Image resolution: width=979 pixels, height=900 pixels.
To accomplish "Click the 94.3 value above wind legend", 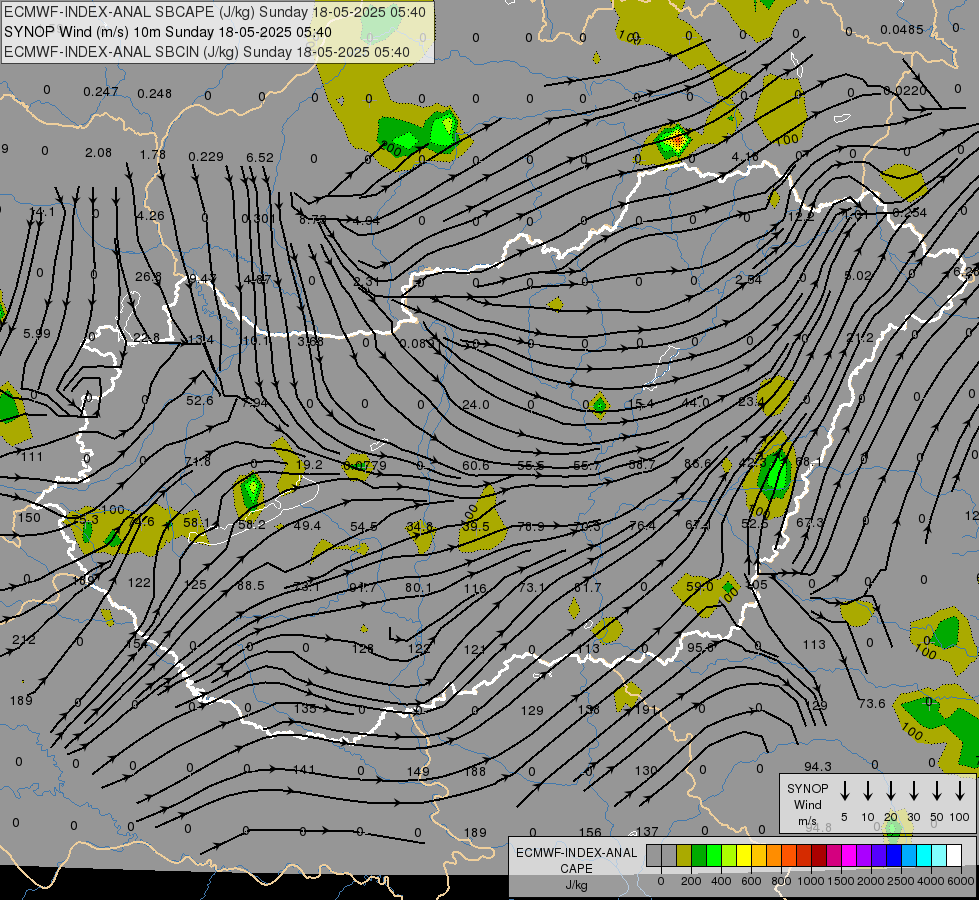I will tap(818, 766).
